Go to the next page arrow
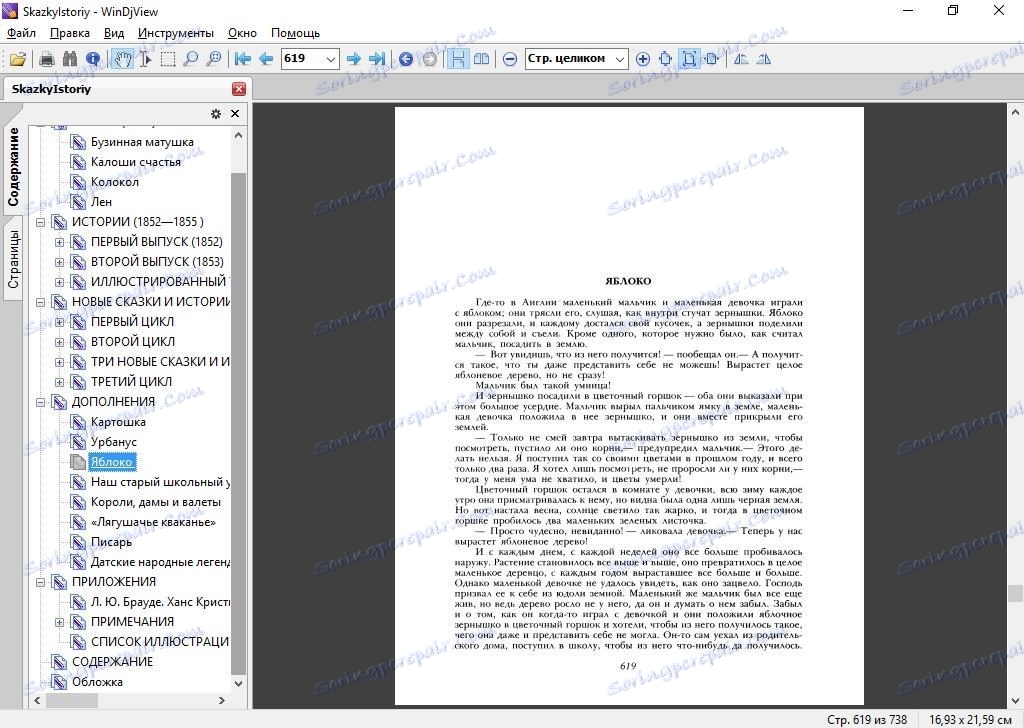The image size is (1024, 728). [353, 59]
